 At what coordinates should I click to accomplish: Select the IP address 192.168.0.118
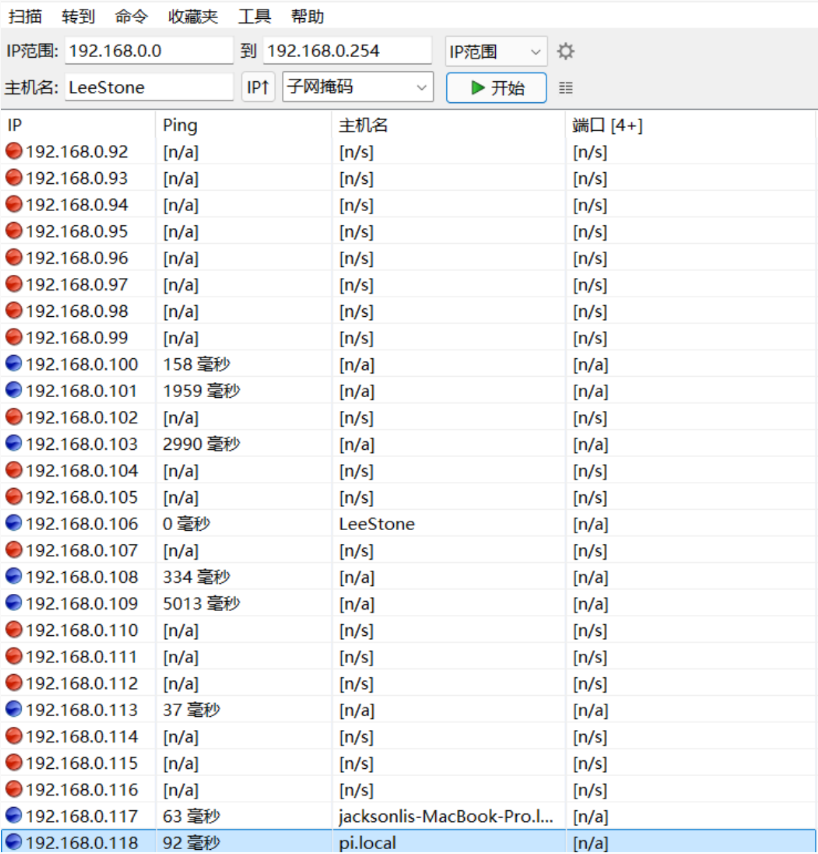pos(82,843)
